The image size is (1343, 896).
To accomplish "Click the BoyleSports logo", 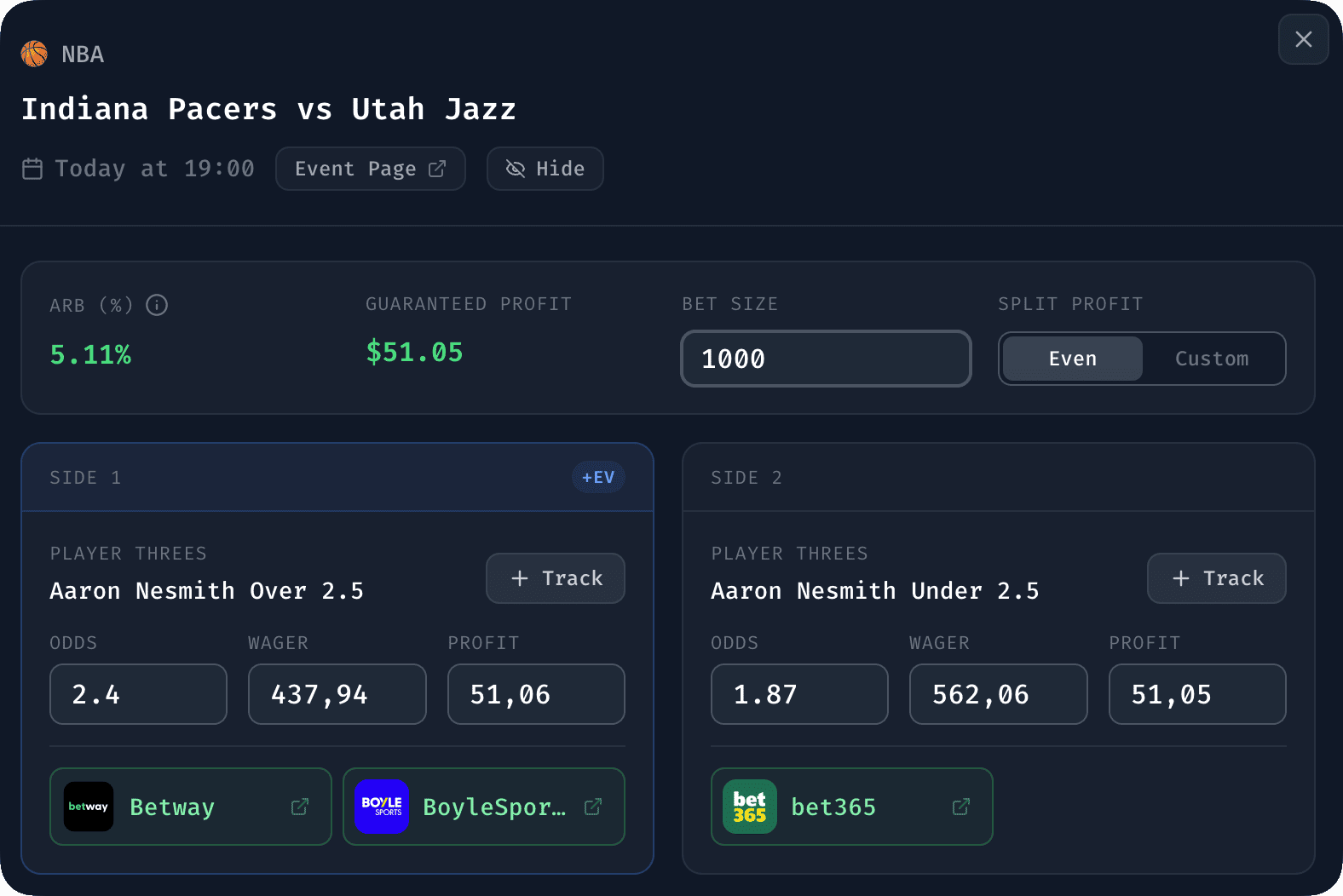I will pos(381,807).
